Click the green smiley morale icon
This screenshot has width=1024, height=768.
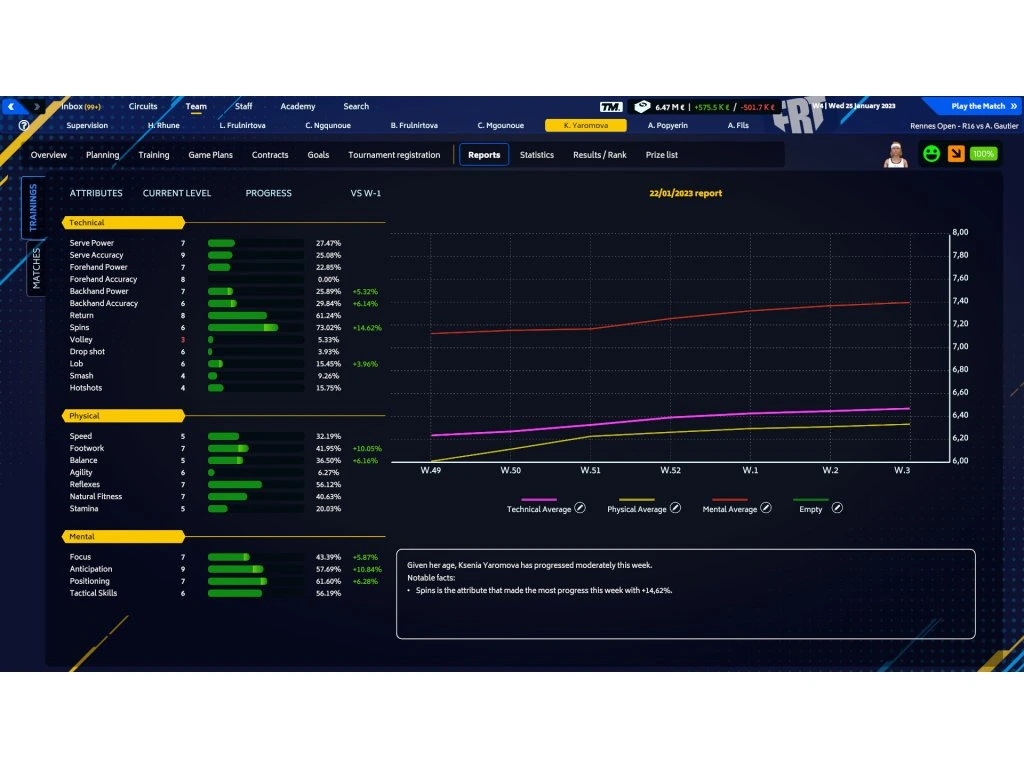point(931,154)
